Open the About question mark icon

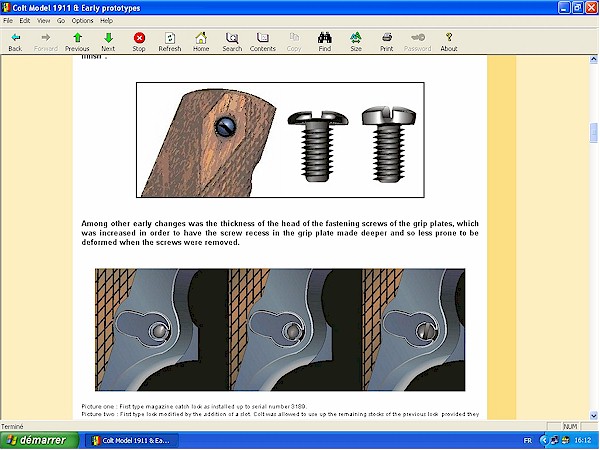449,38
